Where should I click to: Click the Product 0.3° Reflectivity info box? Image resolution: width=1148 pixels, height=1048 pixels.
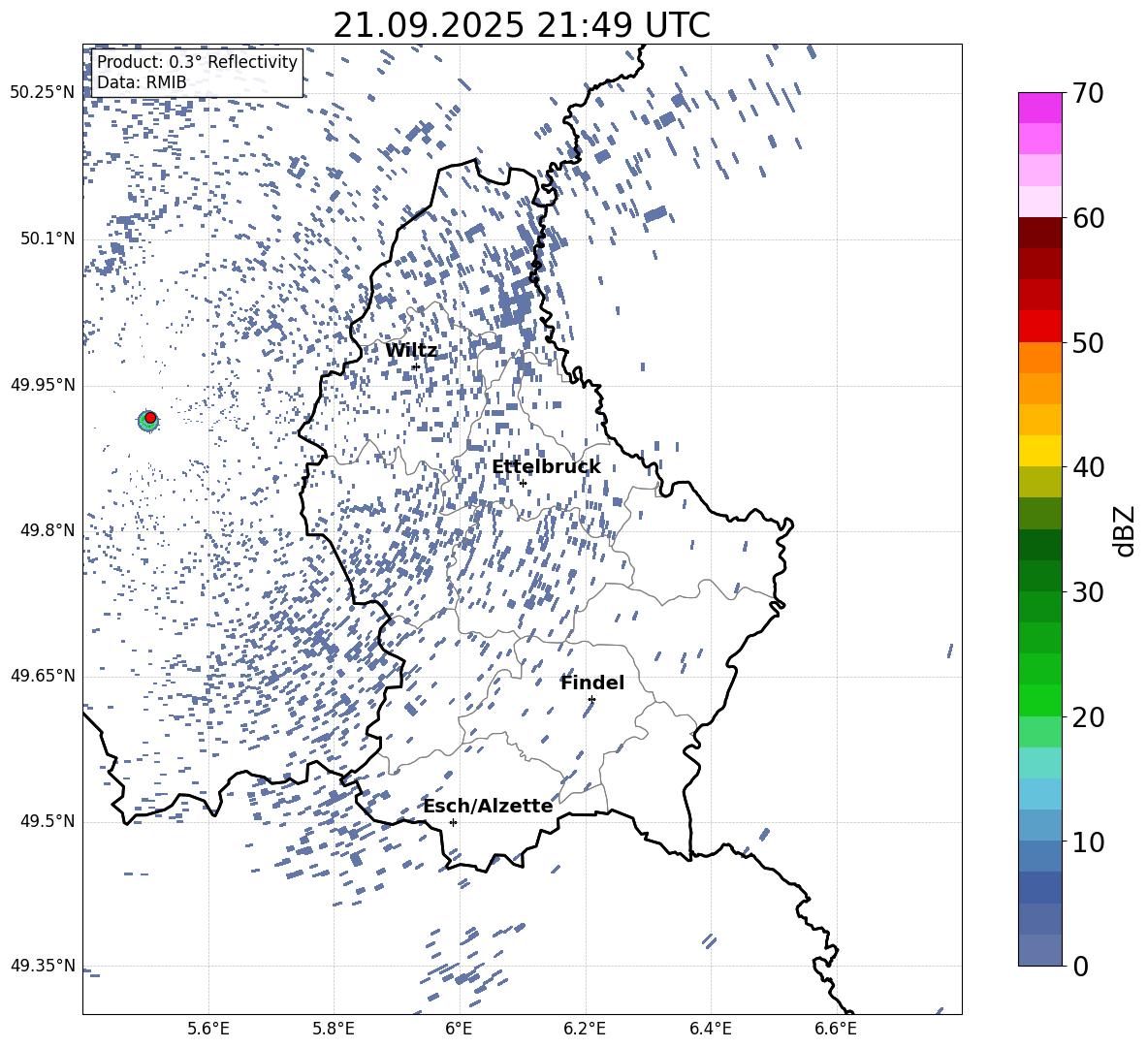pyautogui.click(x=197, y=73)
